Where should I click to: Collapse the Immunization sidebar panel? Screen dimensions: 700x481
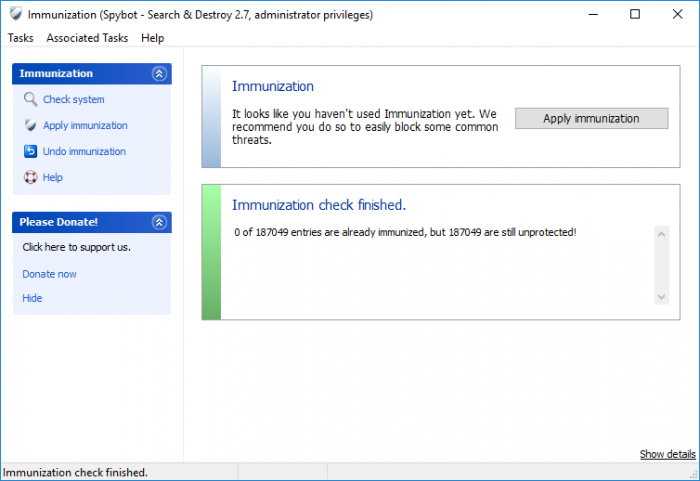[159, 74]
